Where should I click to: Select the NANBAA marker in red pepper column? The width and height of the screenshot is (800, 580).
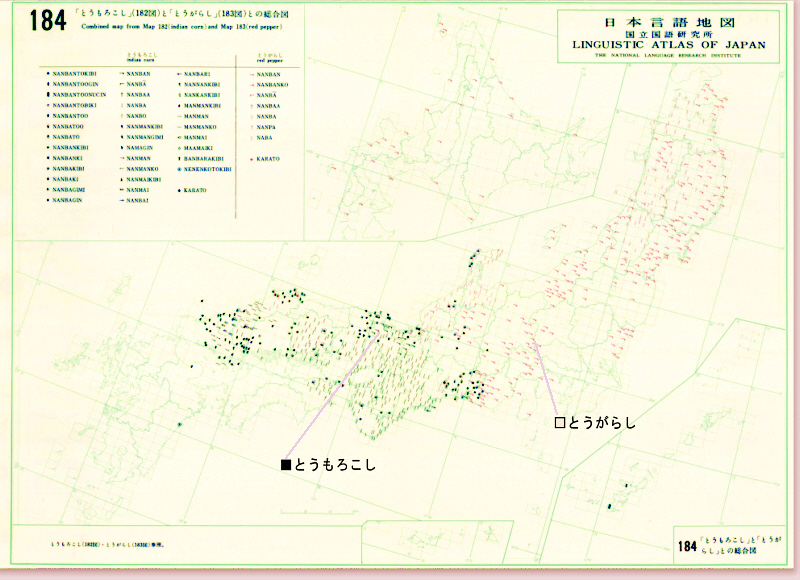tap(251, 105)
